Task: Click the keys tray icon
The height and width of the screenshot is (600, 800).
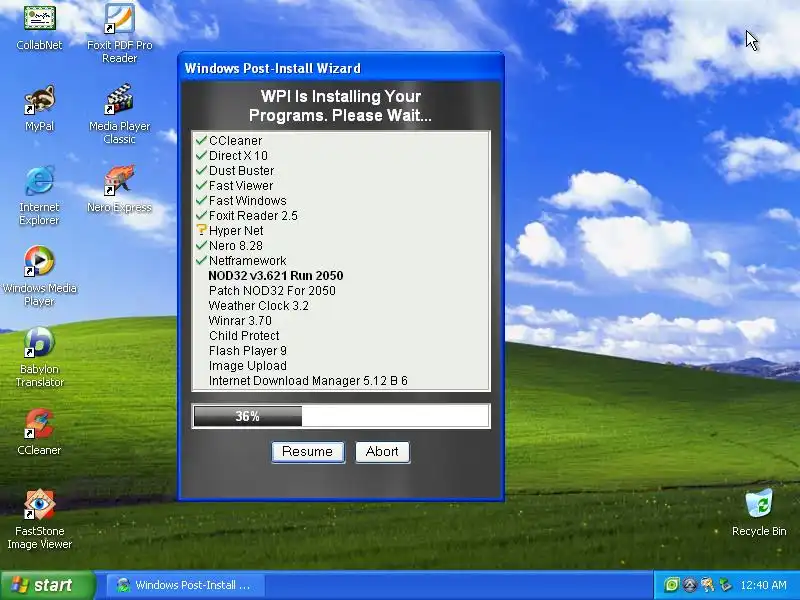Action: [x=708, y=585]
